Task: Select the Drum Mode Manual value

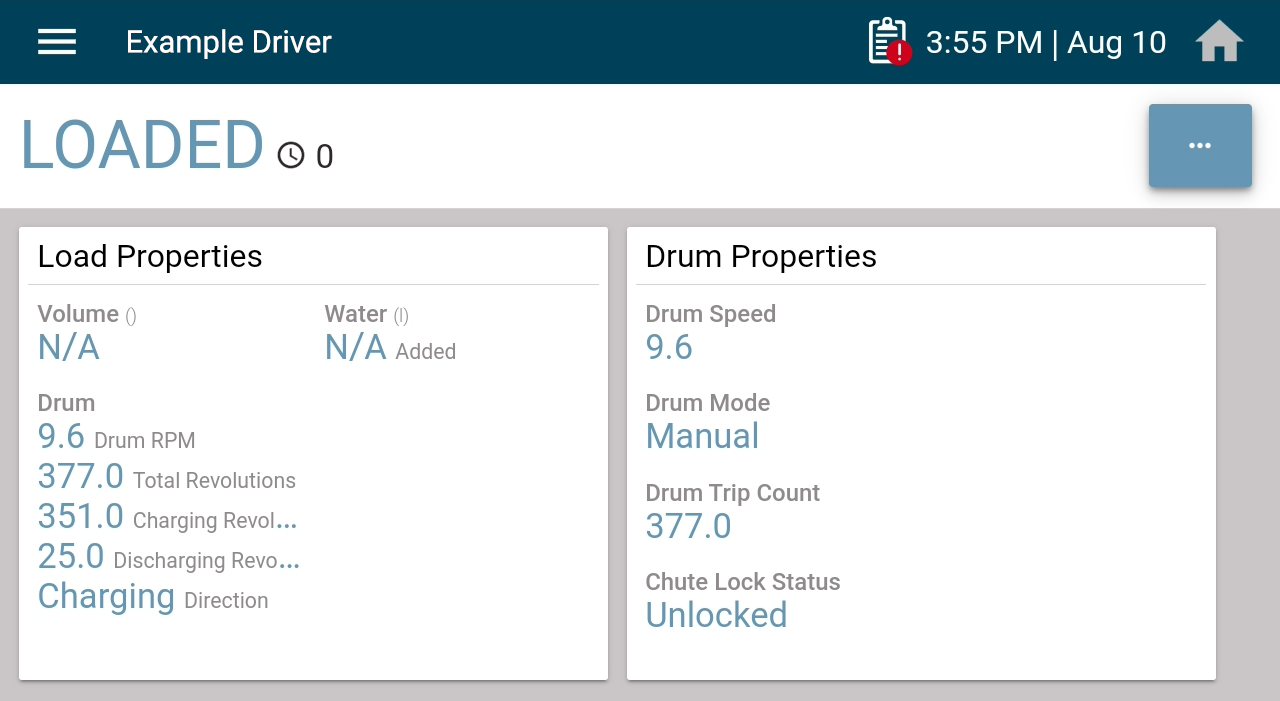Action: [x=703, y=436]
